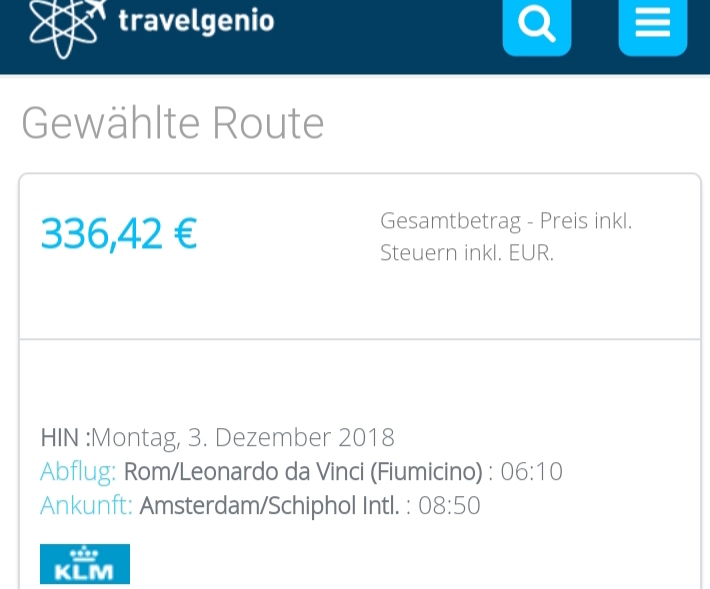This screenshot has width=710, height=589.
Task: Select Amsterdam/Schiphol Intl. airport text
Action: click(269, 506)
